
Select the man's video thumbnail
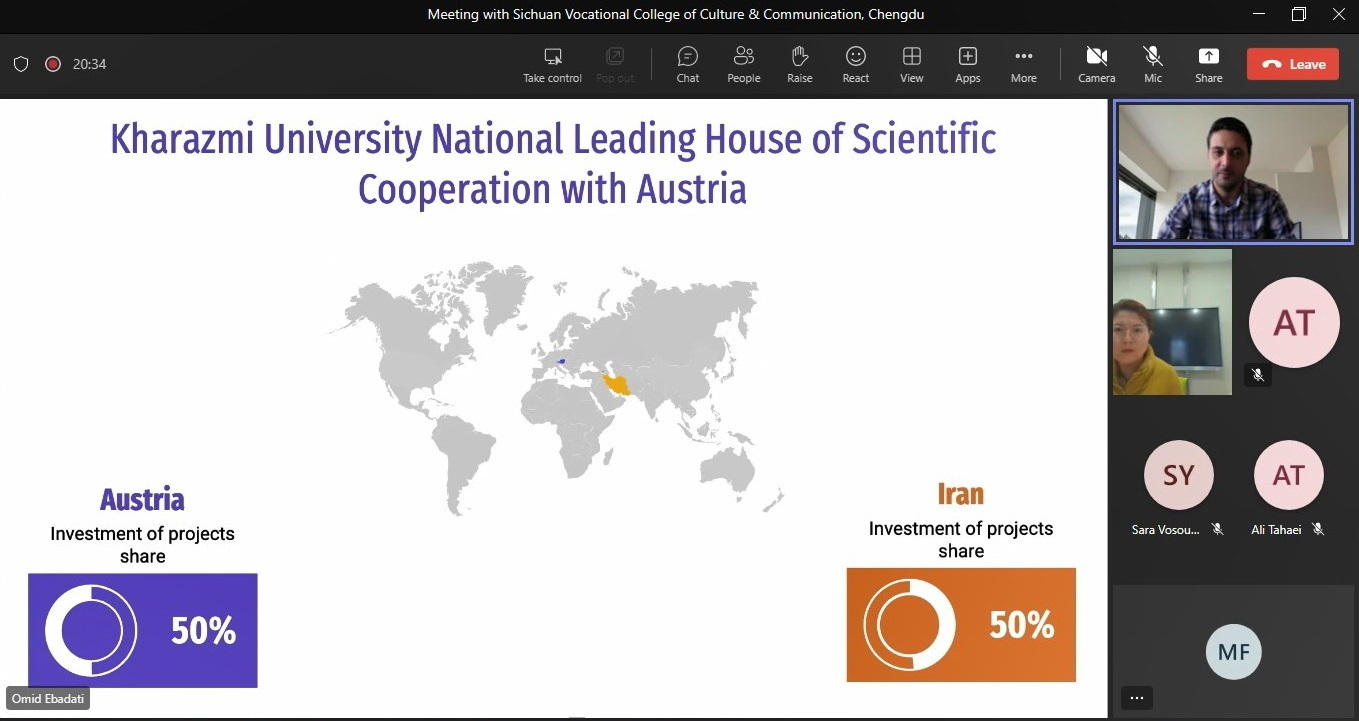(x=1233, y=172)
